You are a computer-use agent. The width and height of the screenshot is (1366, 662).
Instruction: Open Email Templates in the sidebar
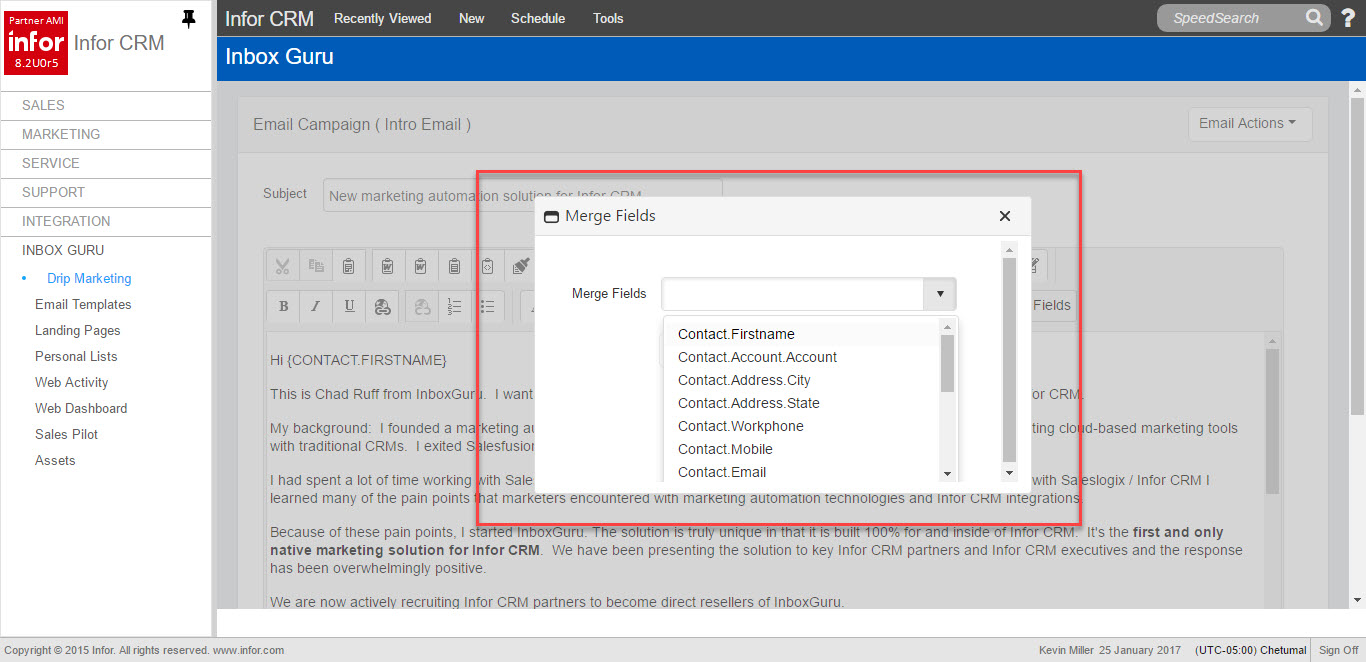click(x=83, y=304)
